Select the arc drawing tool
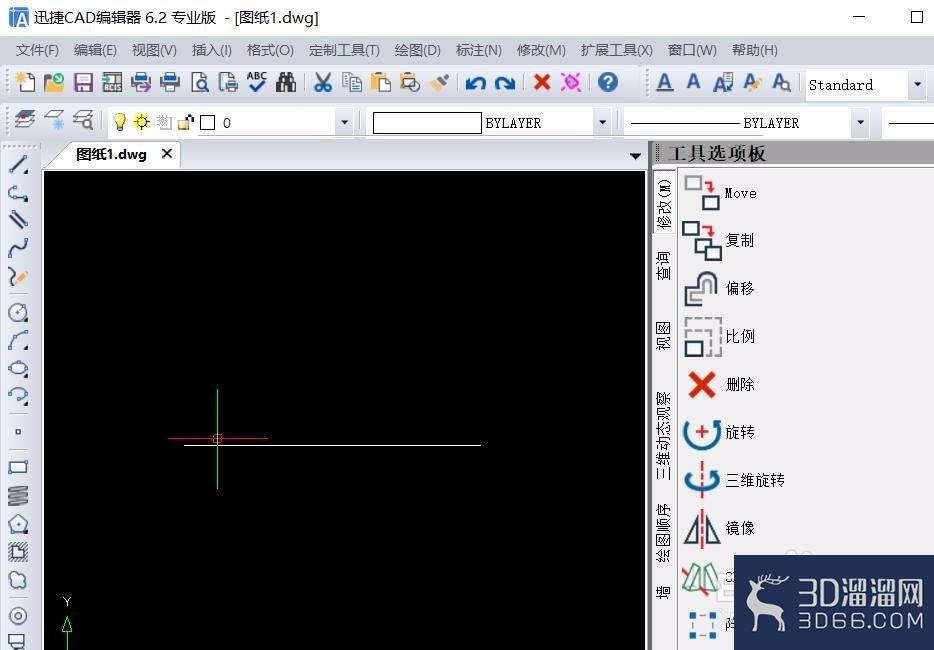Viewport: 934px width, 650px height. tap(18, 340)
